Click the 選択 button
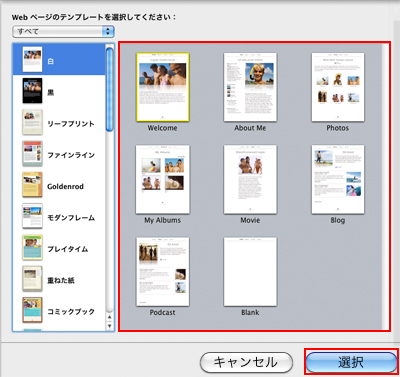 [351, 362]
